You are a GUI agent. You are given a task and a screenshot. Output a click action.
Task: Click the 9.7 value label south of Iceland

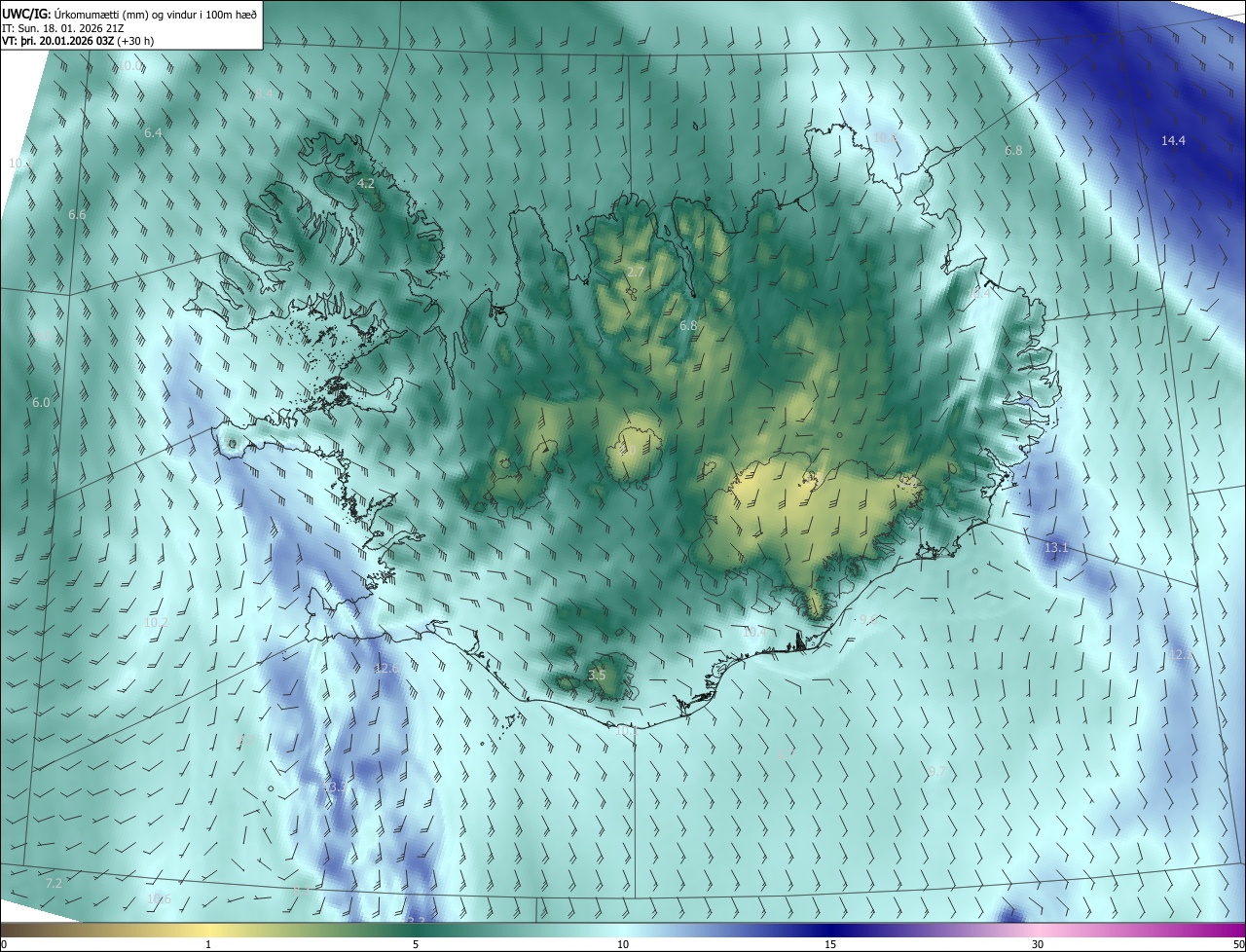click(x=935, y=771)
